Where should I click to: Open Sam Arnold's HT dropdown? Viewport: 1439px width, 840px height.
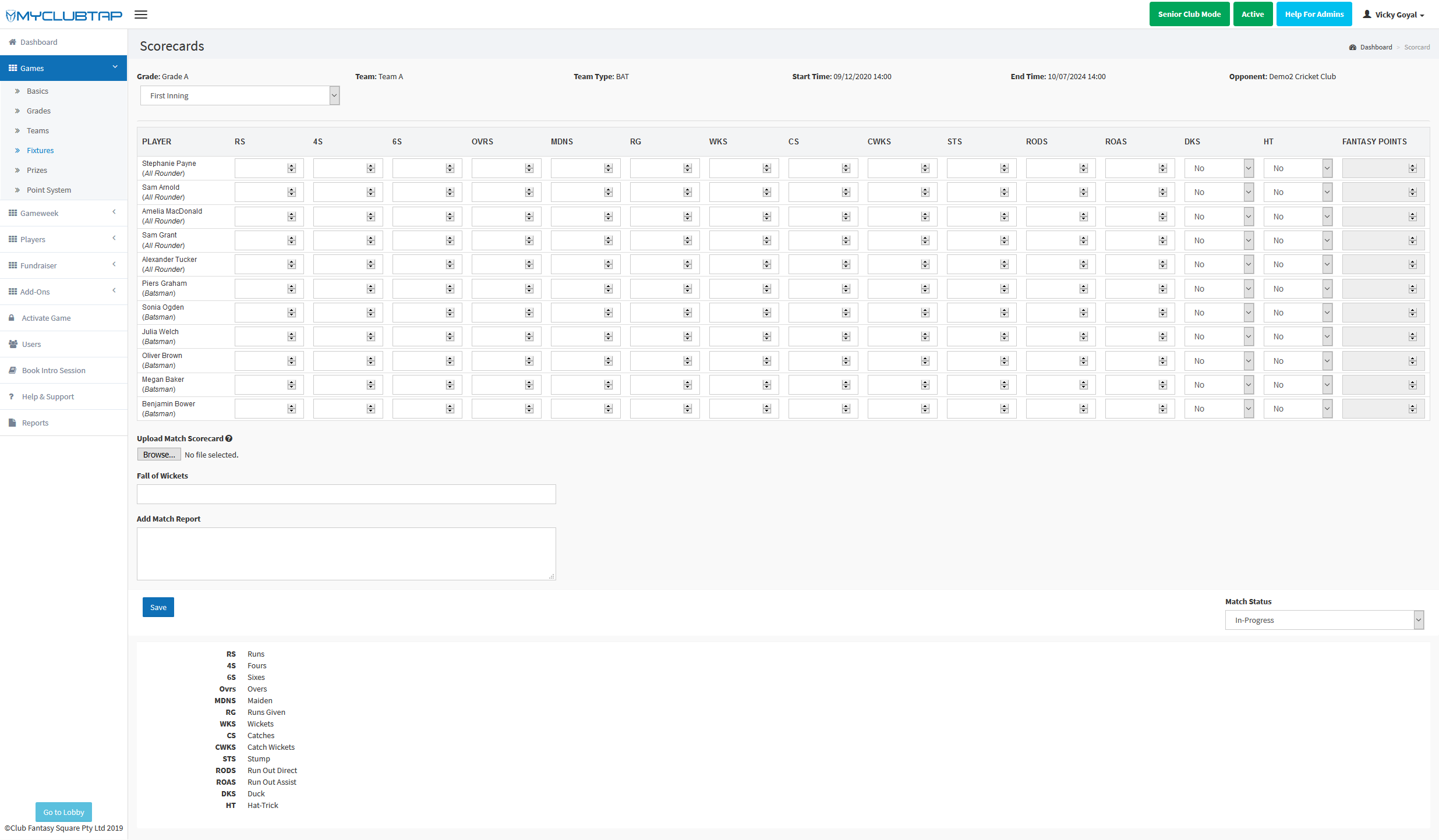coord(1297,192)
